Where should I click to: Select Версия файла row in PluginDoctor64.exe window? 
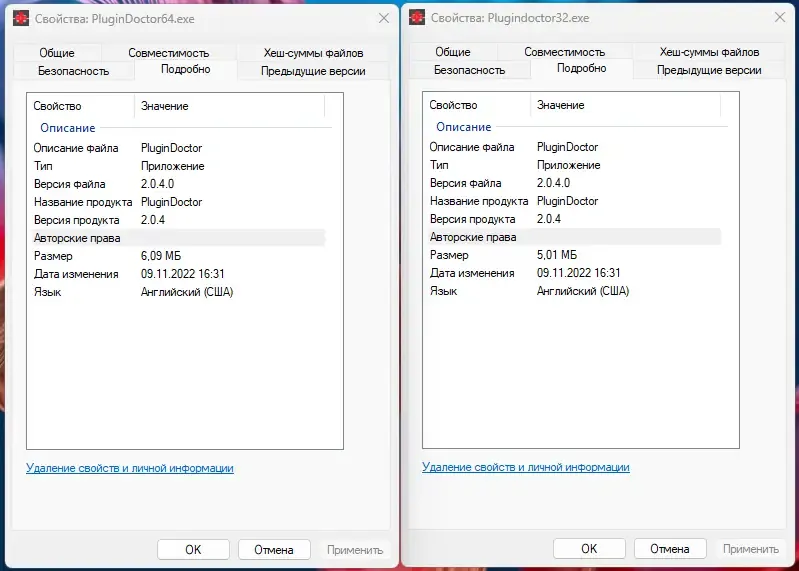(x=176, y=184)
